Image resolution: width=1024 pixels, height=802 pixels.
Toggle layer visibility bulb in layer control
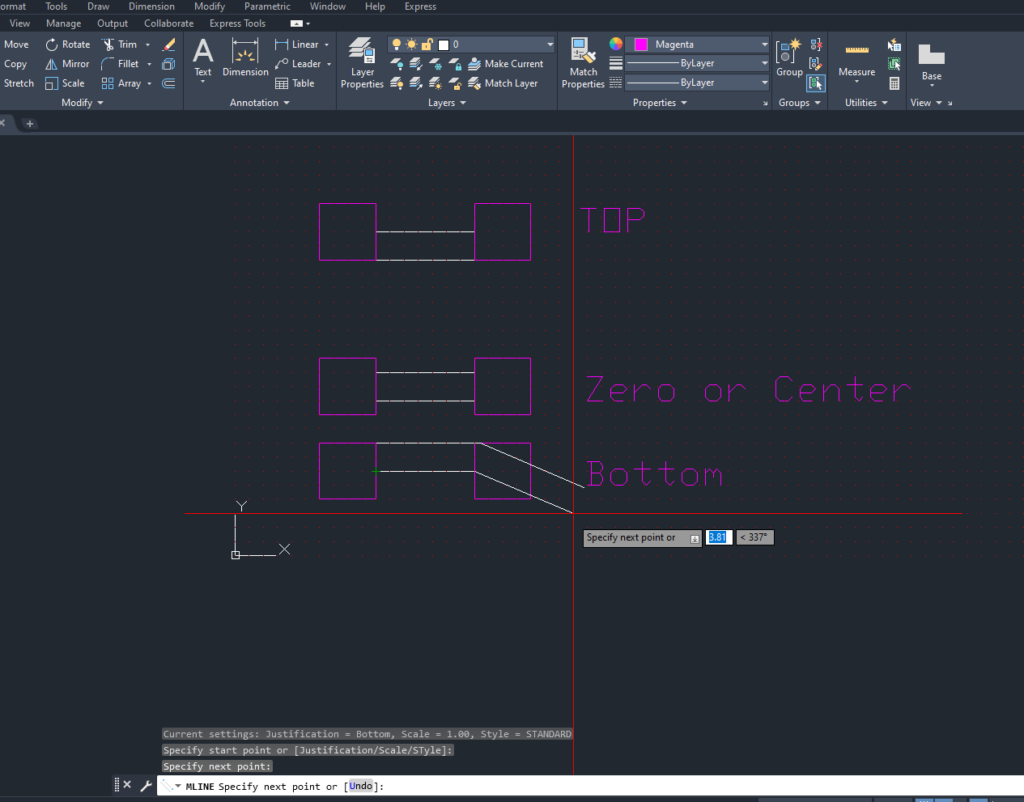coord(397,43)
